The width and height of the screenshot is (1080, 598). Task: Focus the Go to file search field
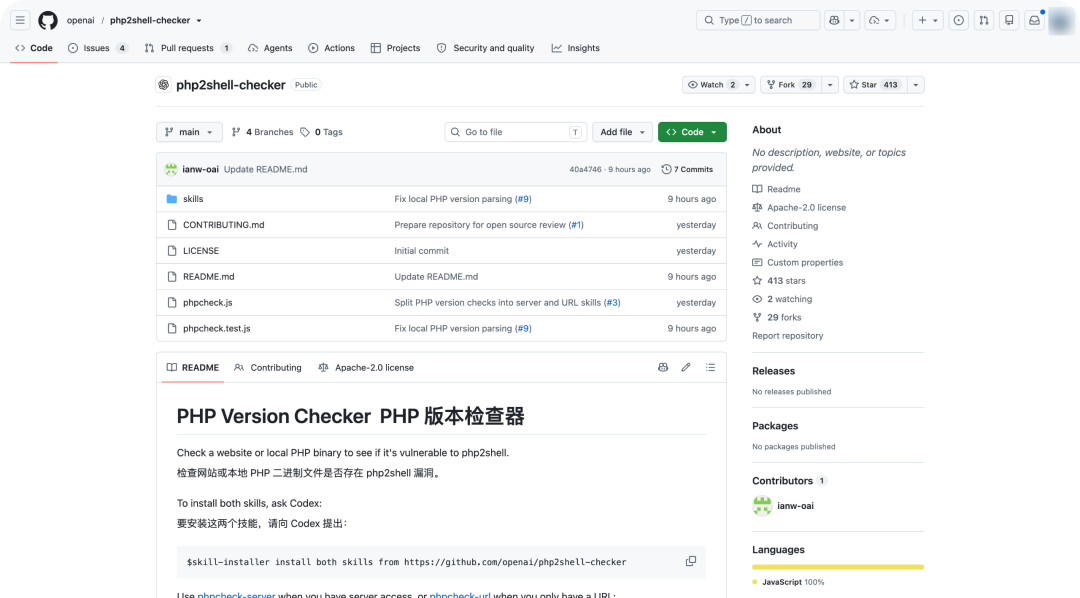pos(516,132)
